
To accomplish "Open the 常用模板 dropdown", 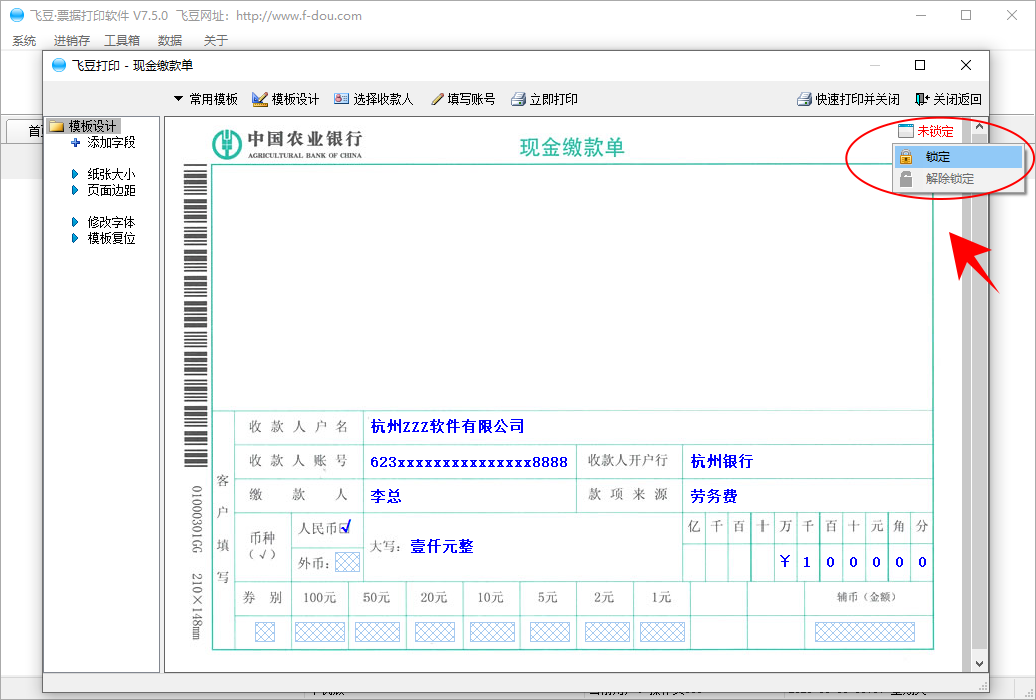I will coord(205,99).
